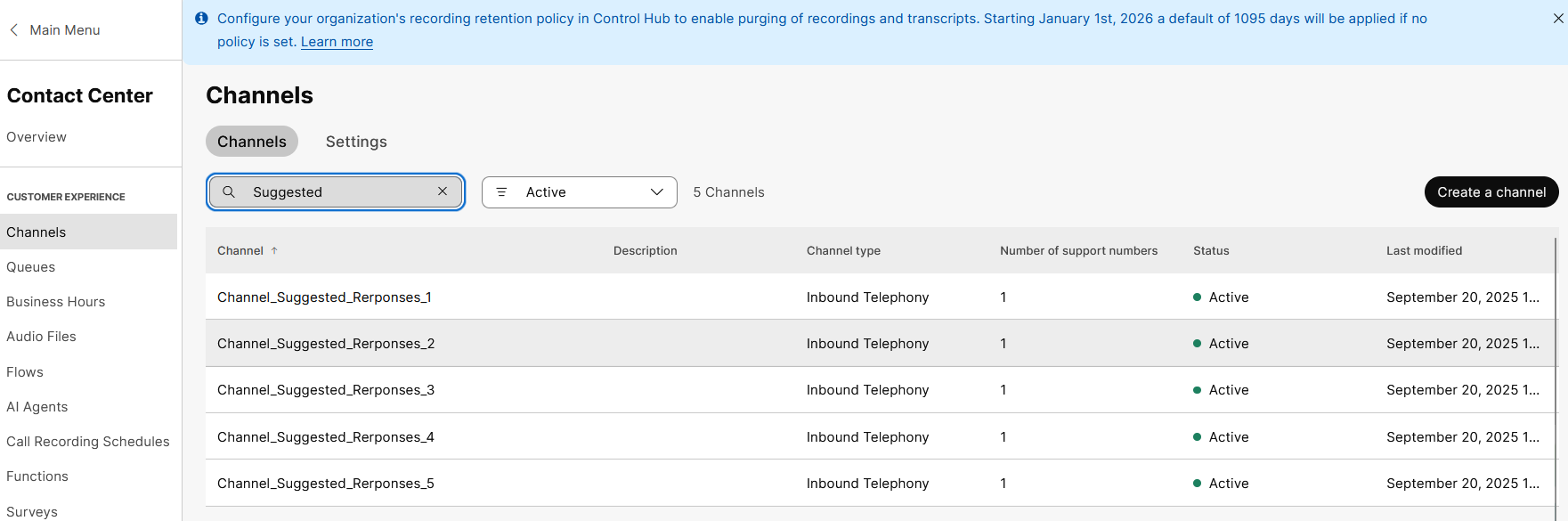The width and height of the screenshot is (1568, 521).
Task: Click the magnifier search icon
Action: [229, 192]
